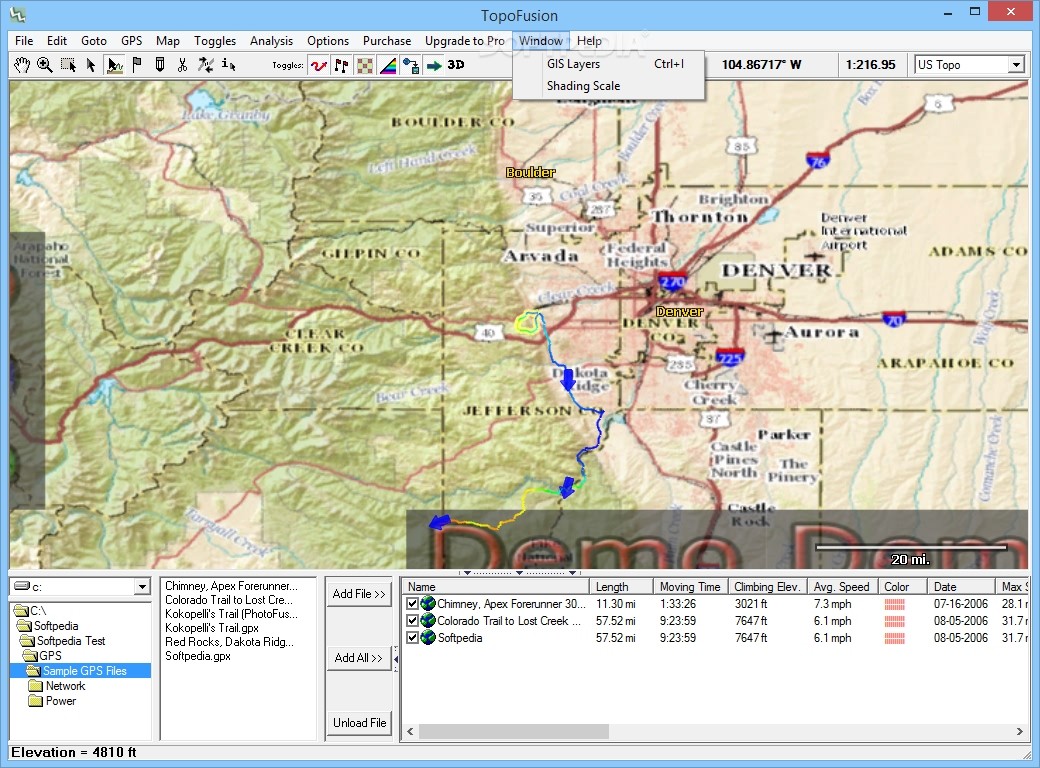The image size is (1040, 768).
Task: Select the arrow pointer tool
Action: coord(91,65)
